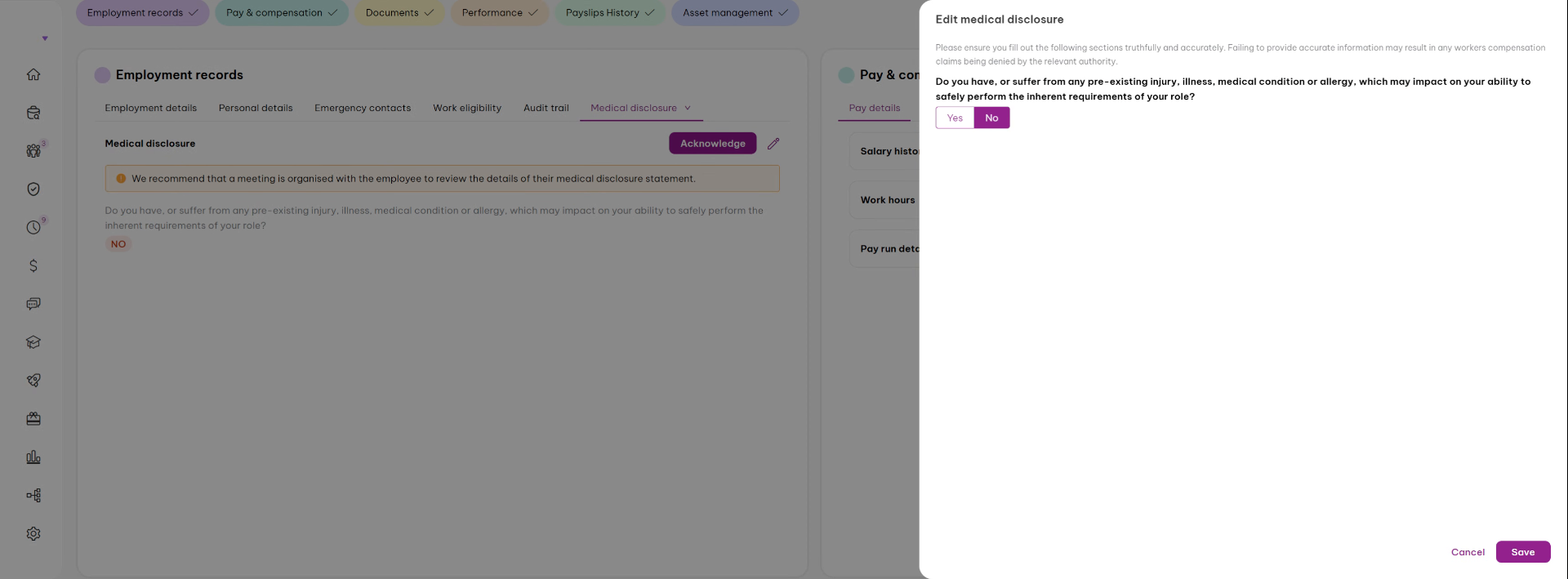The height and width of the screenshot is (579, 1568).
Task: Open the gift box rewards icon
Action: pyautogui.click(x=33, y=419)
